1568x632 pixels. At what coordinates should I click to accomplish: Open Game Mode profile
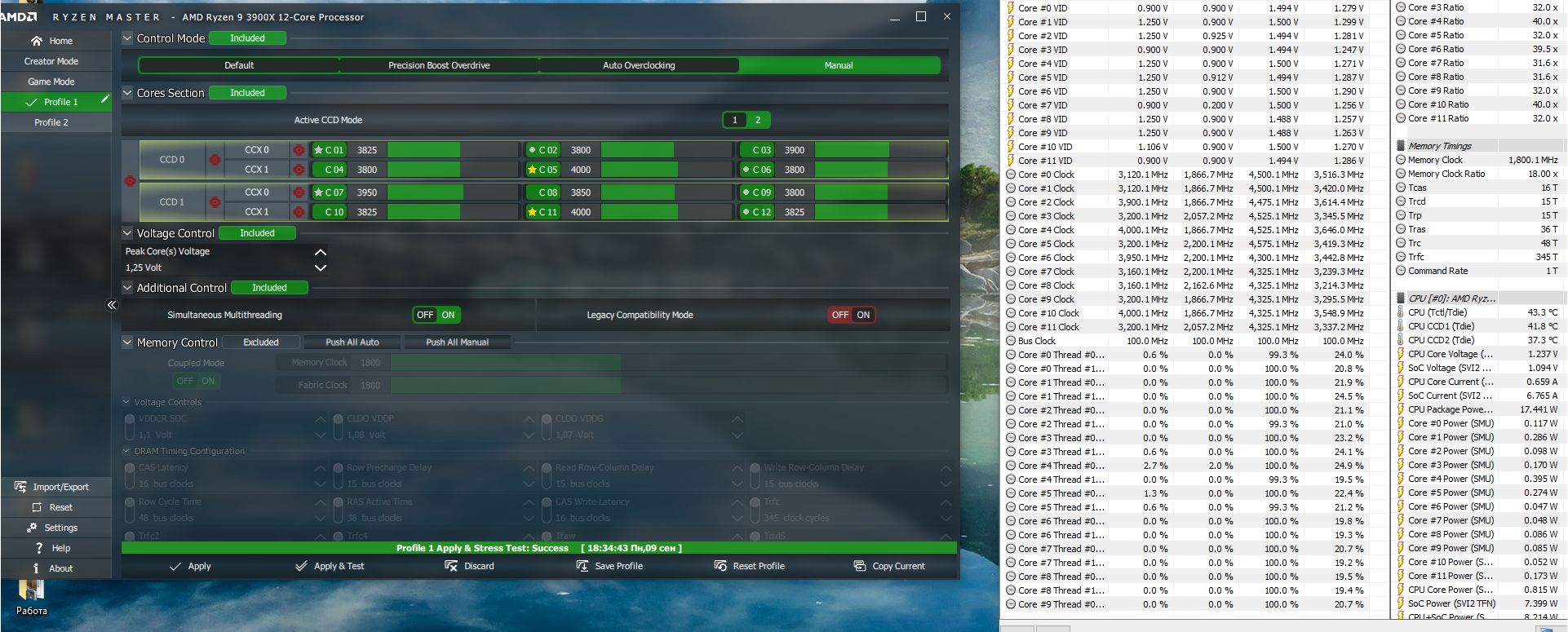51,82
